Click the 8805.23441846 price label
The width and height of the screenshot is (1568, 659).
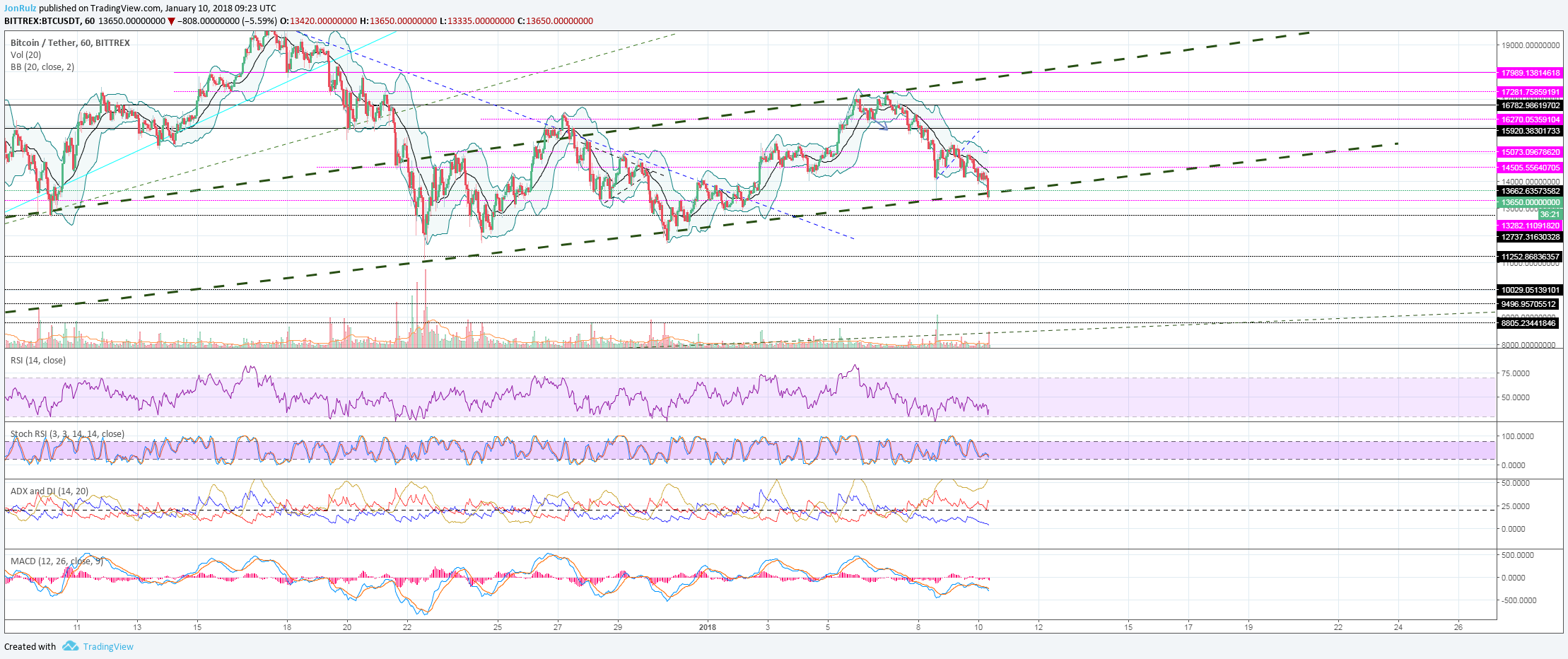1528,323
